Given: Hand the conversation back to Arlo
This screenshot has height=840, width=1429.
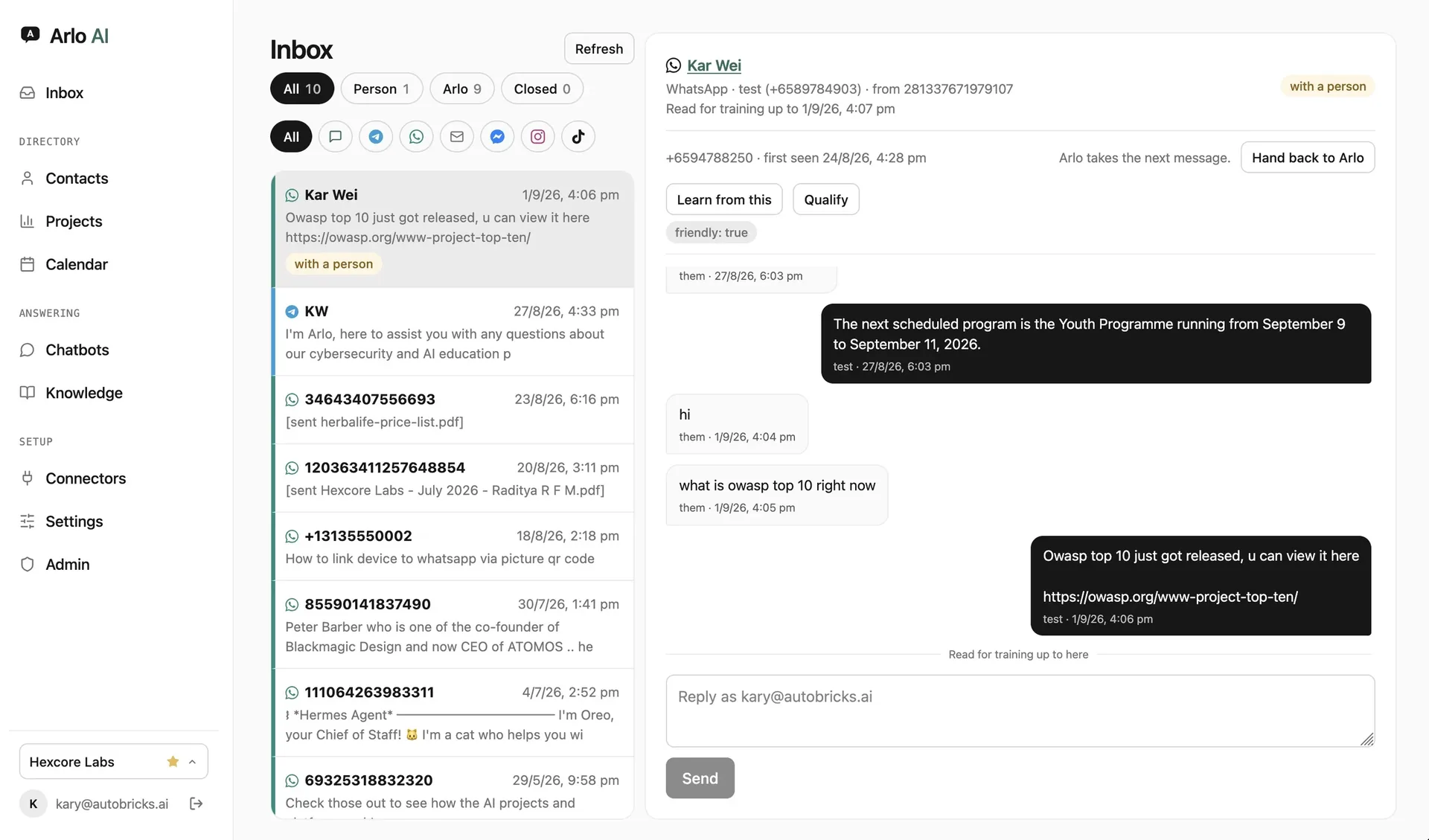Looking at the screenshot, I should click(x=1308, y=158).
